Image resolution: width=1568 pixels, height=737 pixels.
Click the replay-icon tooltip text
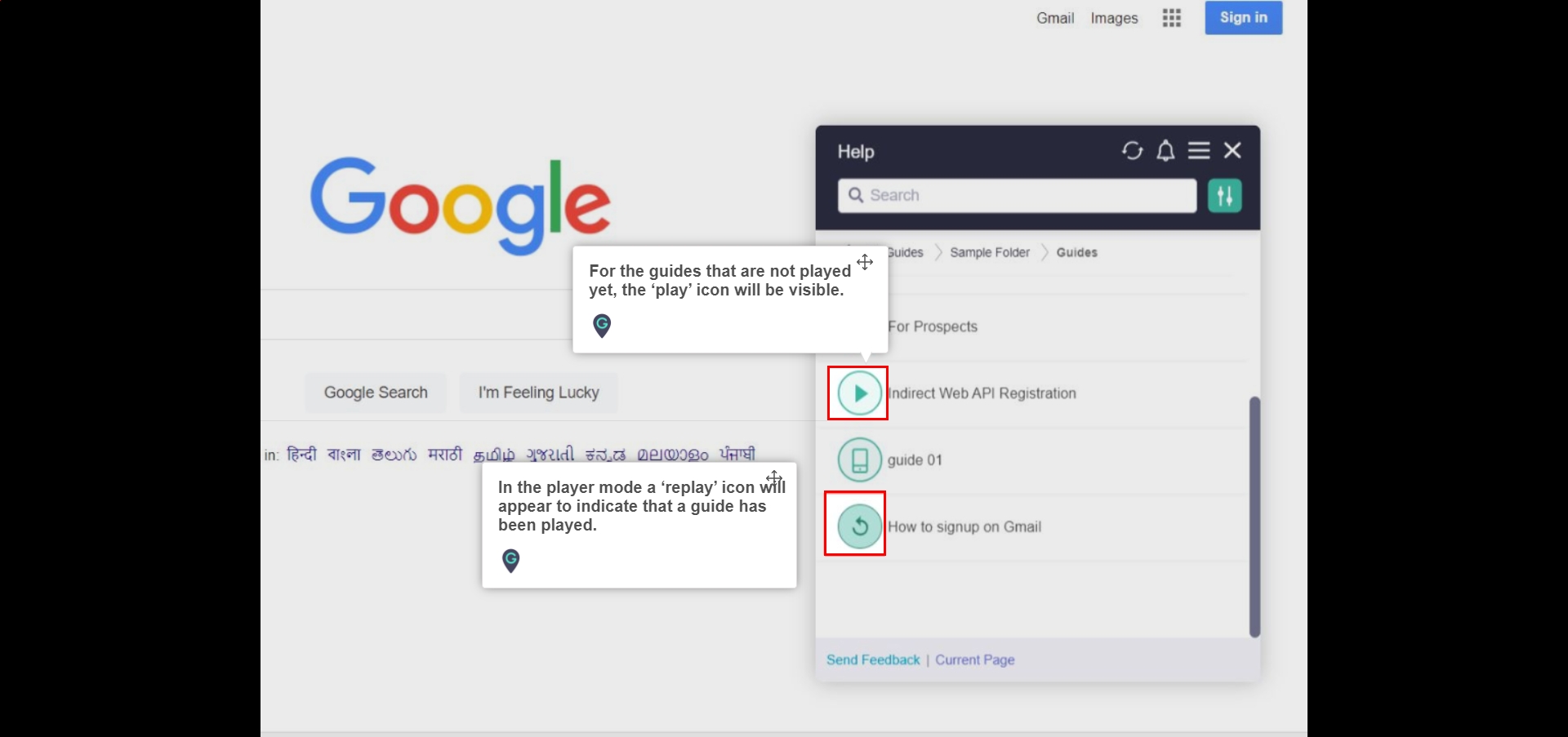(x=641, y=506)
